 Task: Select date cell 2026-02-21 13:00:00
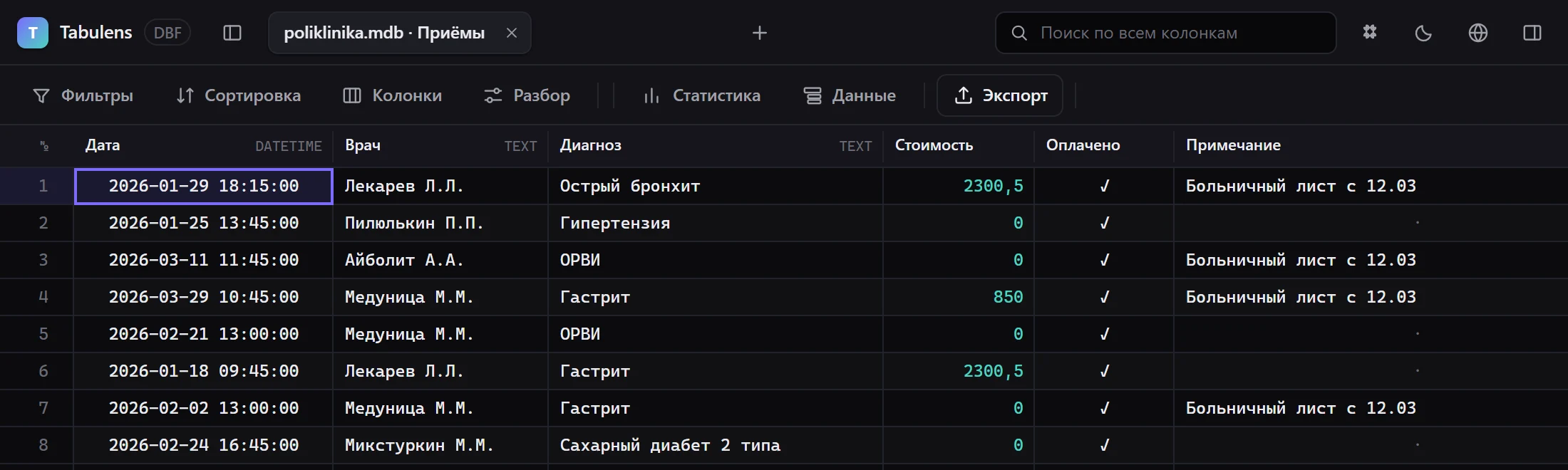[203, 335]
